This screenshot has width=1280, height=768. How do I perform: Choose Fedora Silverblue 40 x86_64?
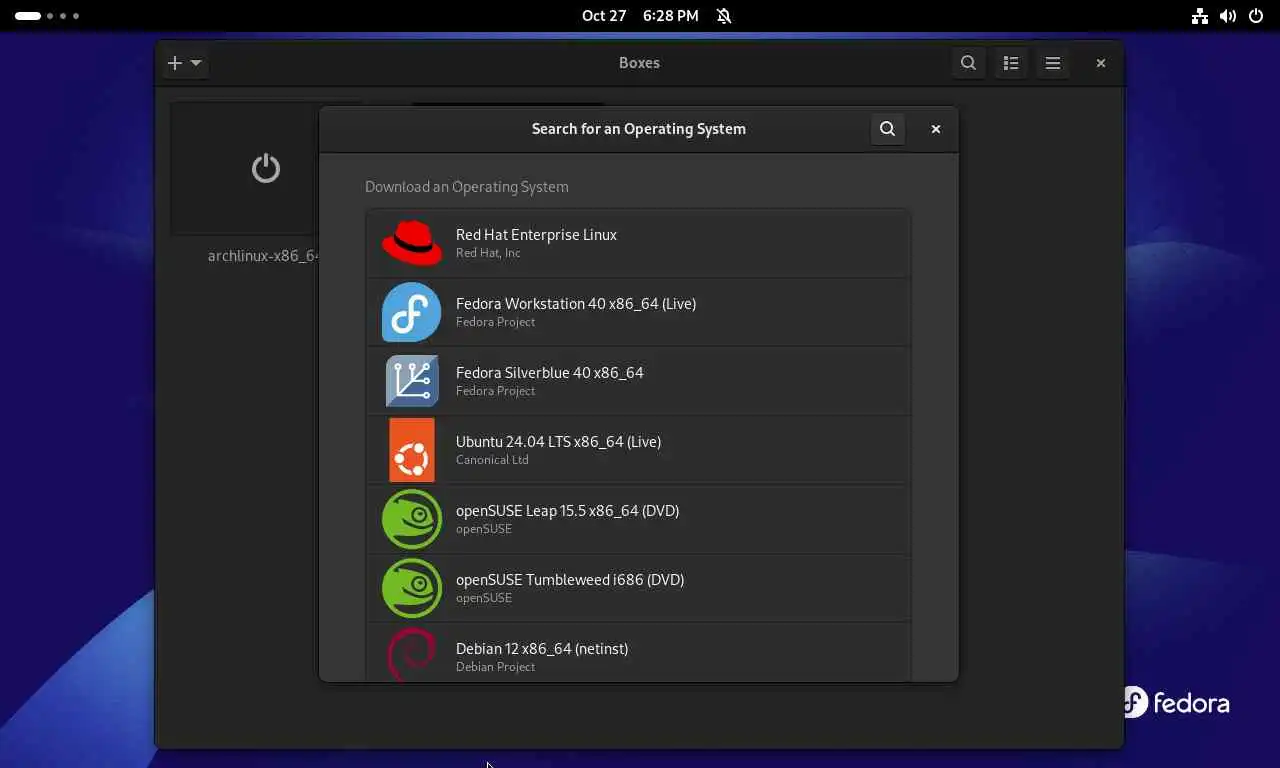point(638,381)
